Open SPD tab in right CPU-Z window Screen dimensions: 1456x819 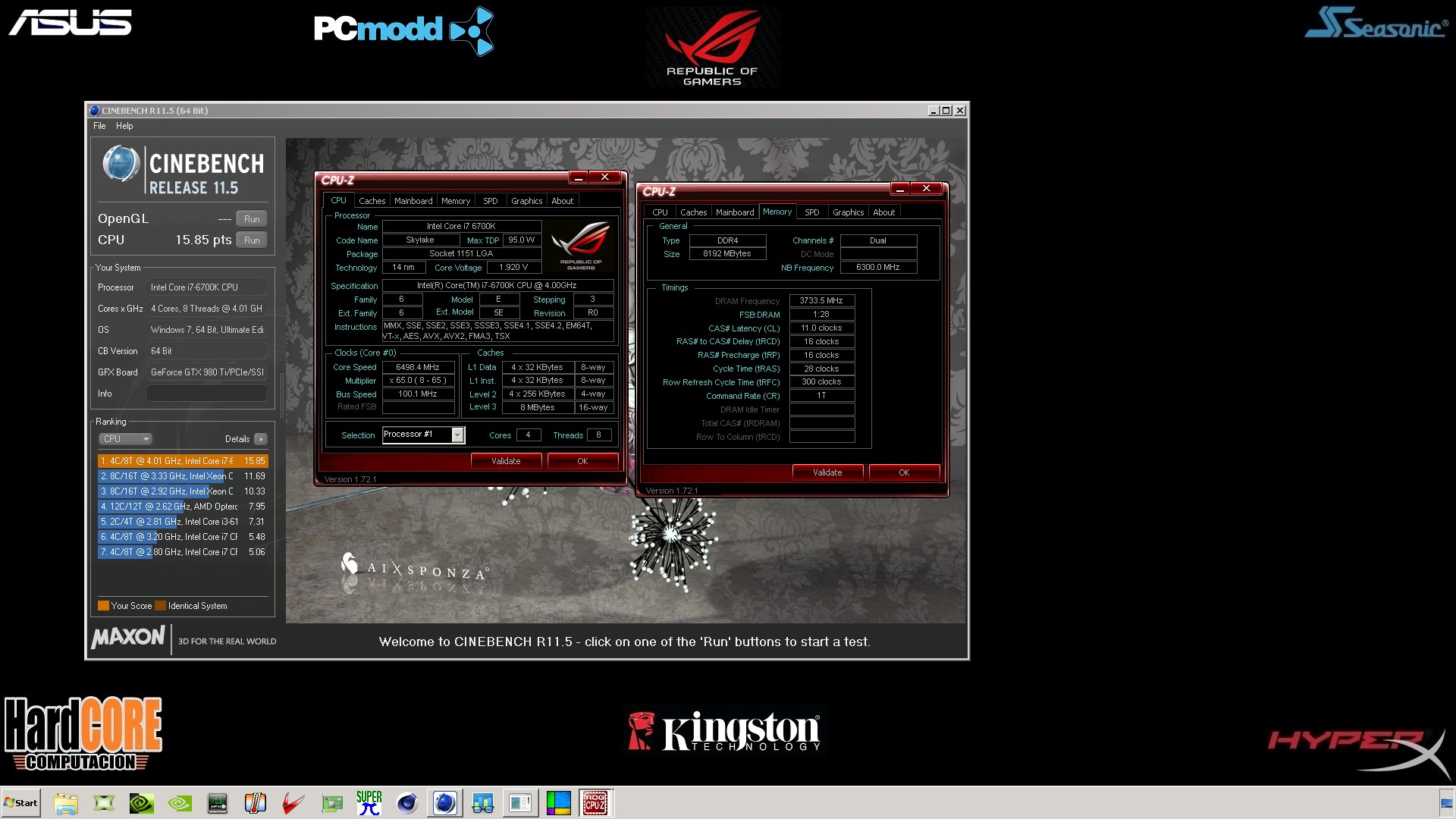click(812, 212)
